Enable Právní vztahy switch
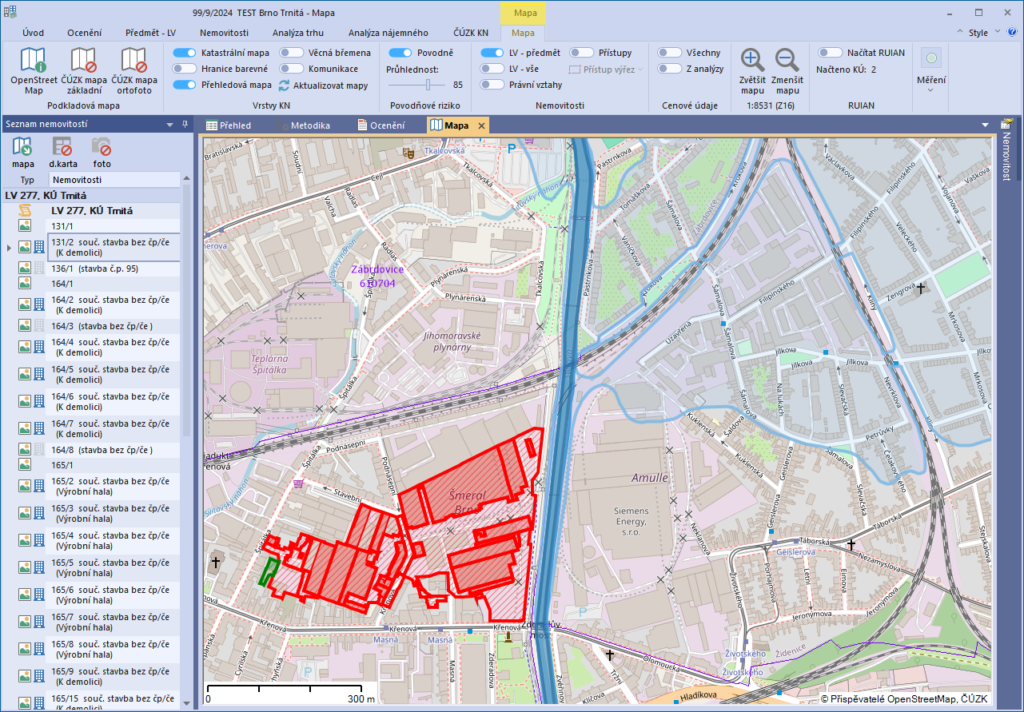1024x712 pixels. click(x=492, y=84)
